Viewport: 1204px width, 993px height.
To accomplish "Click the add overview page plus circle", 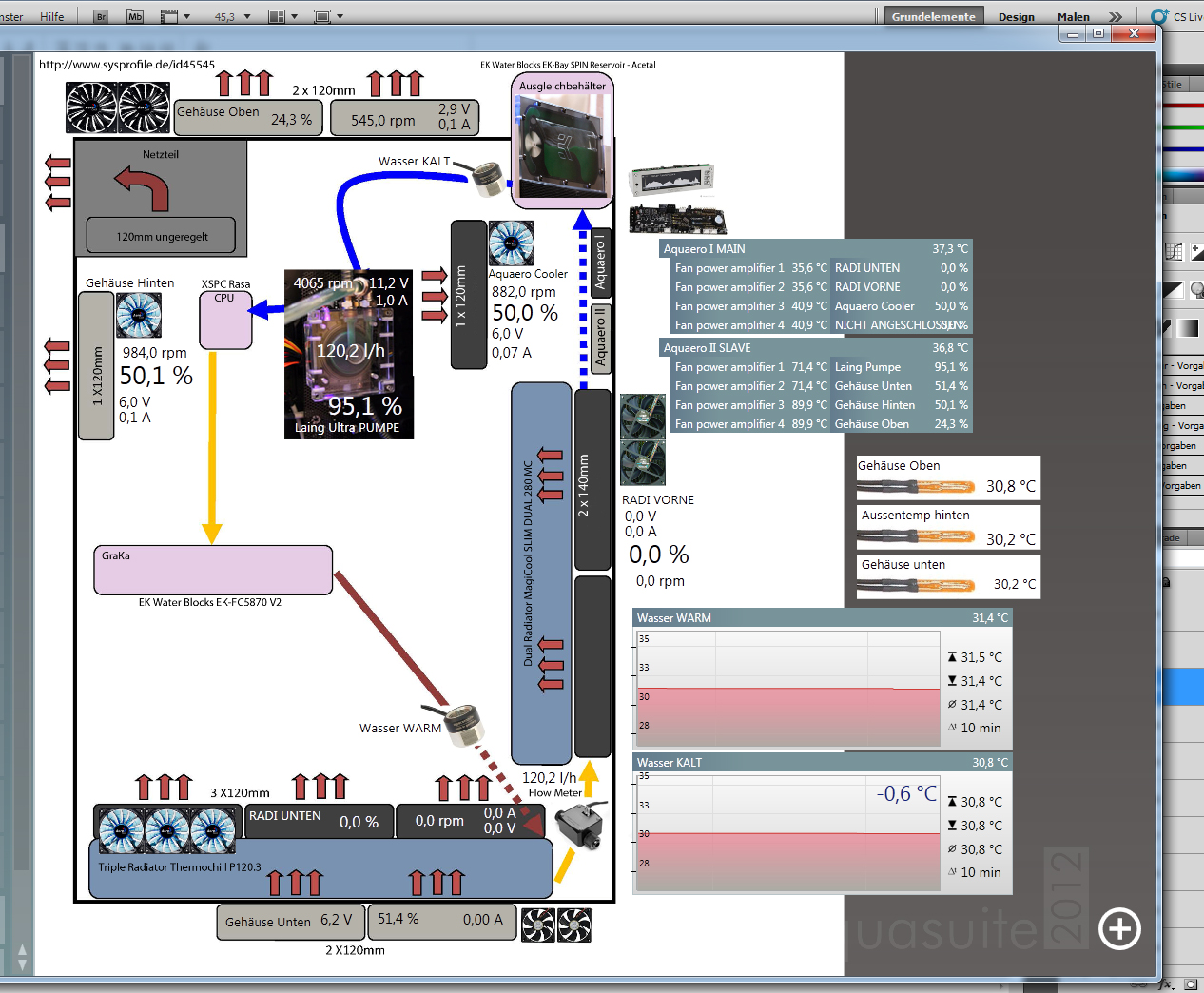I will (1119, 928).
